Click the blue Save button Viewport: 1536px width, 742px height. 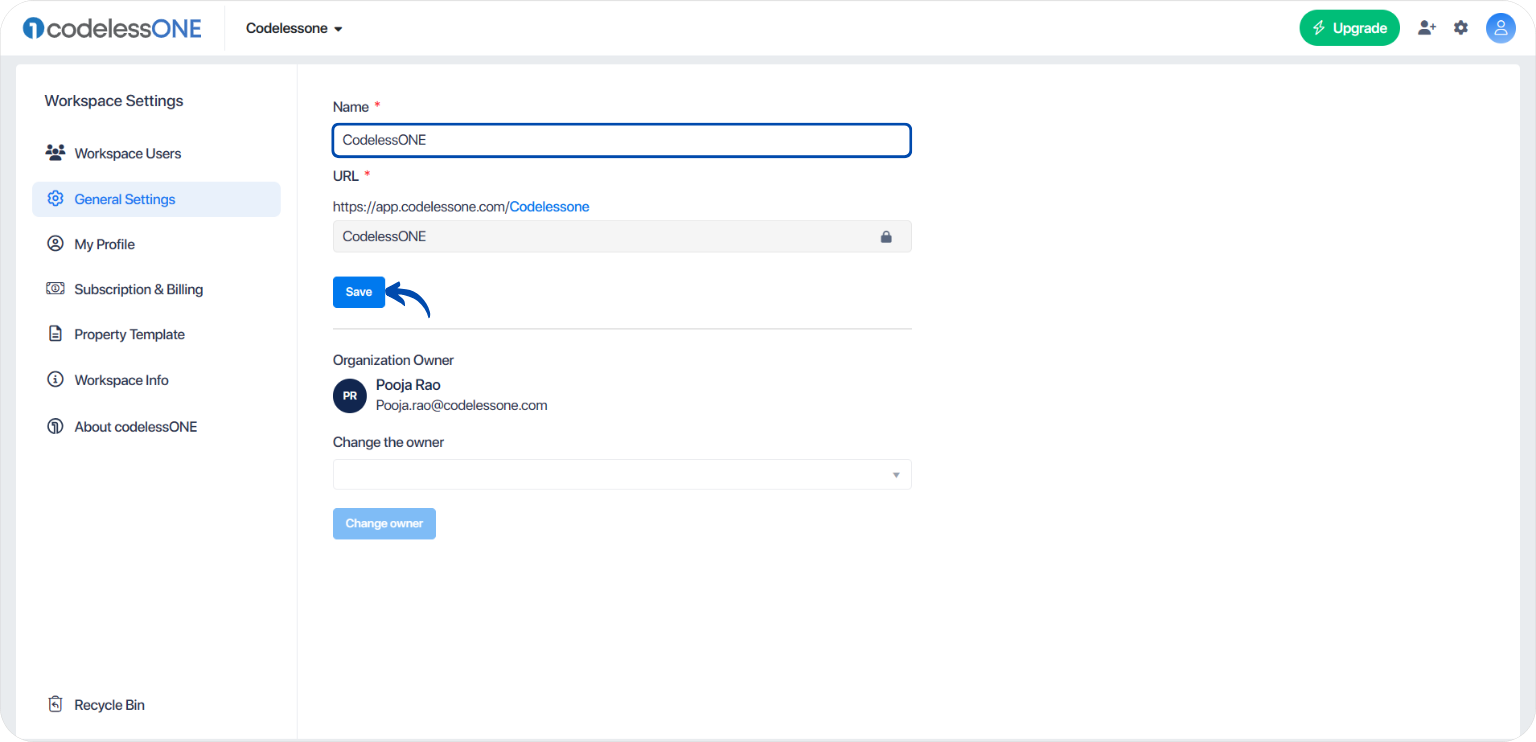359,292
